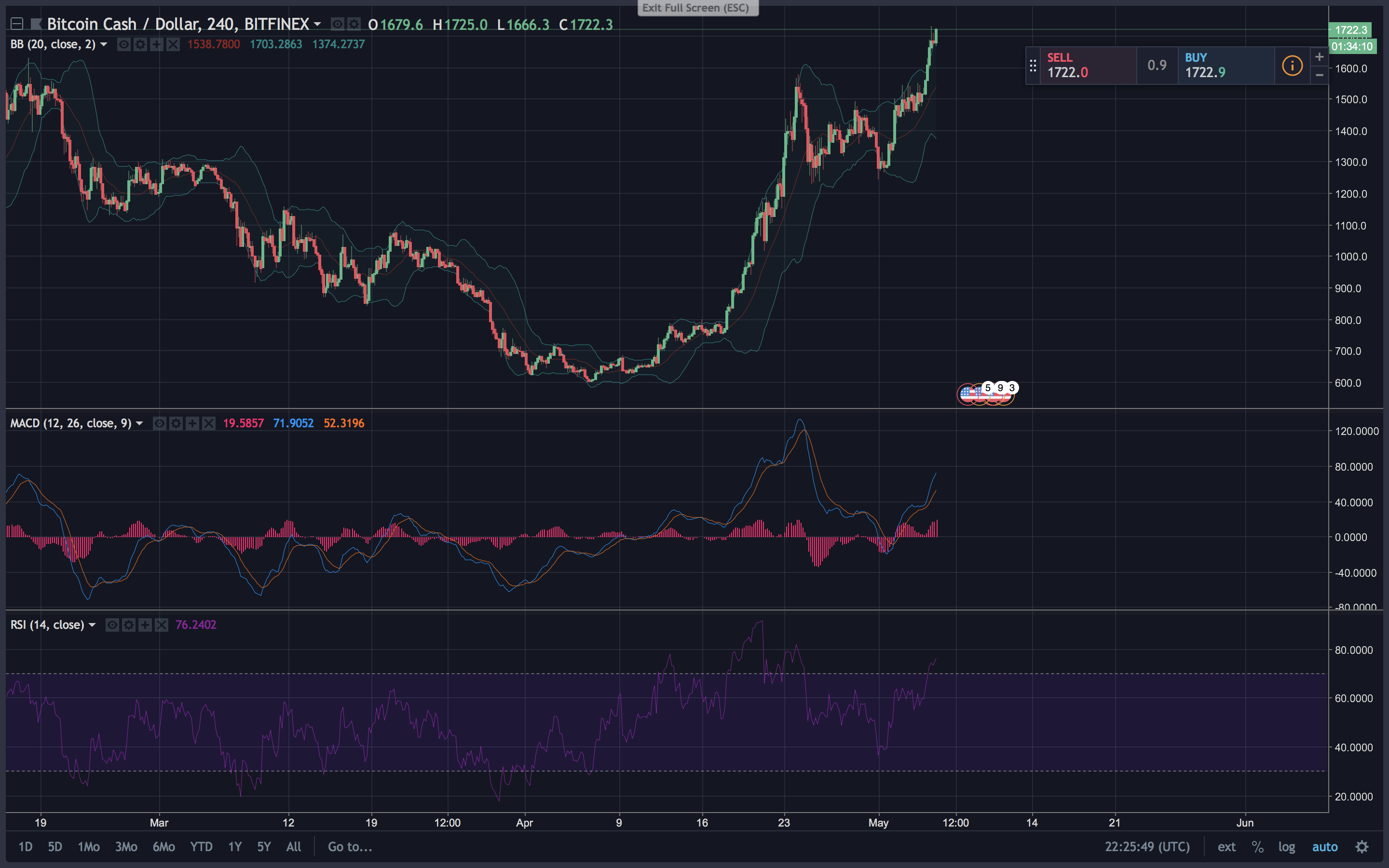Click the MACD histogram value 19.5857
The image size is (1389, 868).
244,424
